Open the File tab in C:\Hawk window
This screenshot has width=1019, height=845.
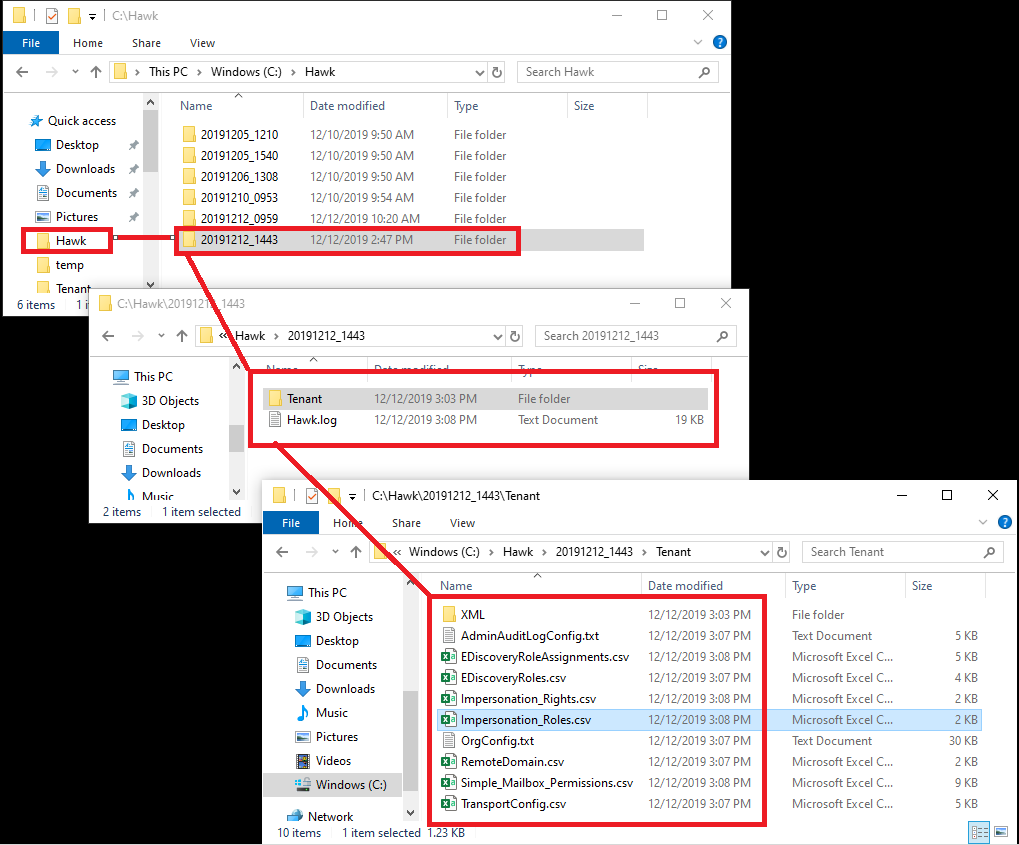pyautogui.click(x=31, y=43)
